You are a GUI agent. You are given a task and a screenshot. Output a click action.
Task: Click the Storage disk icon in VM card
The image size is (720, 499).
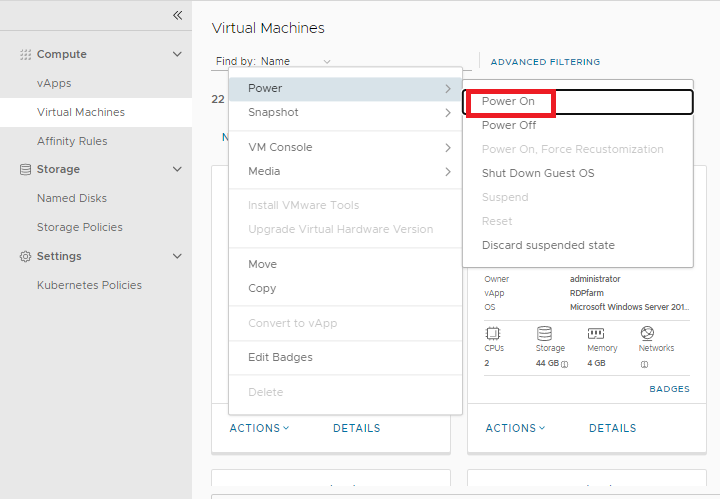(544, 333)
